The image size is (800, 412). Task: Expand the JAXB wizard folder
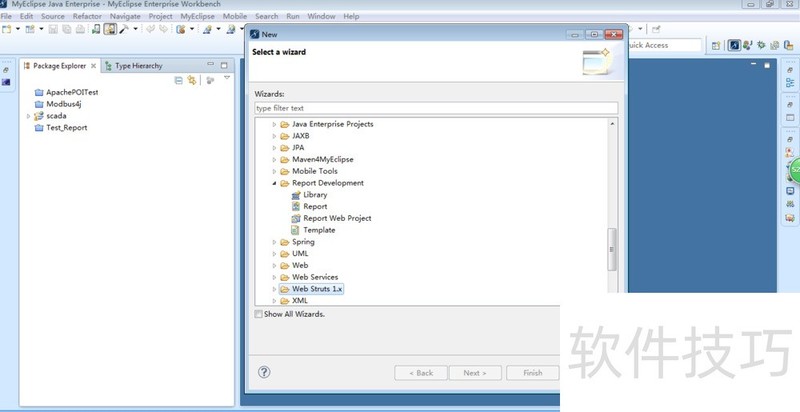[x=274, y=136]
